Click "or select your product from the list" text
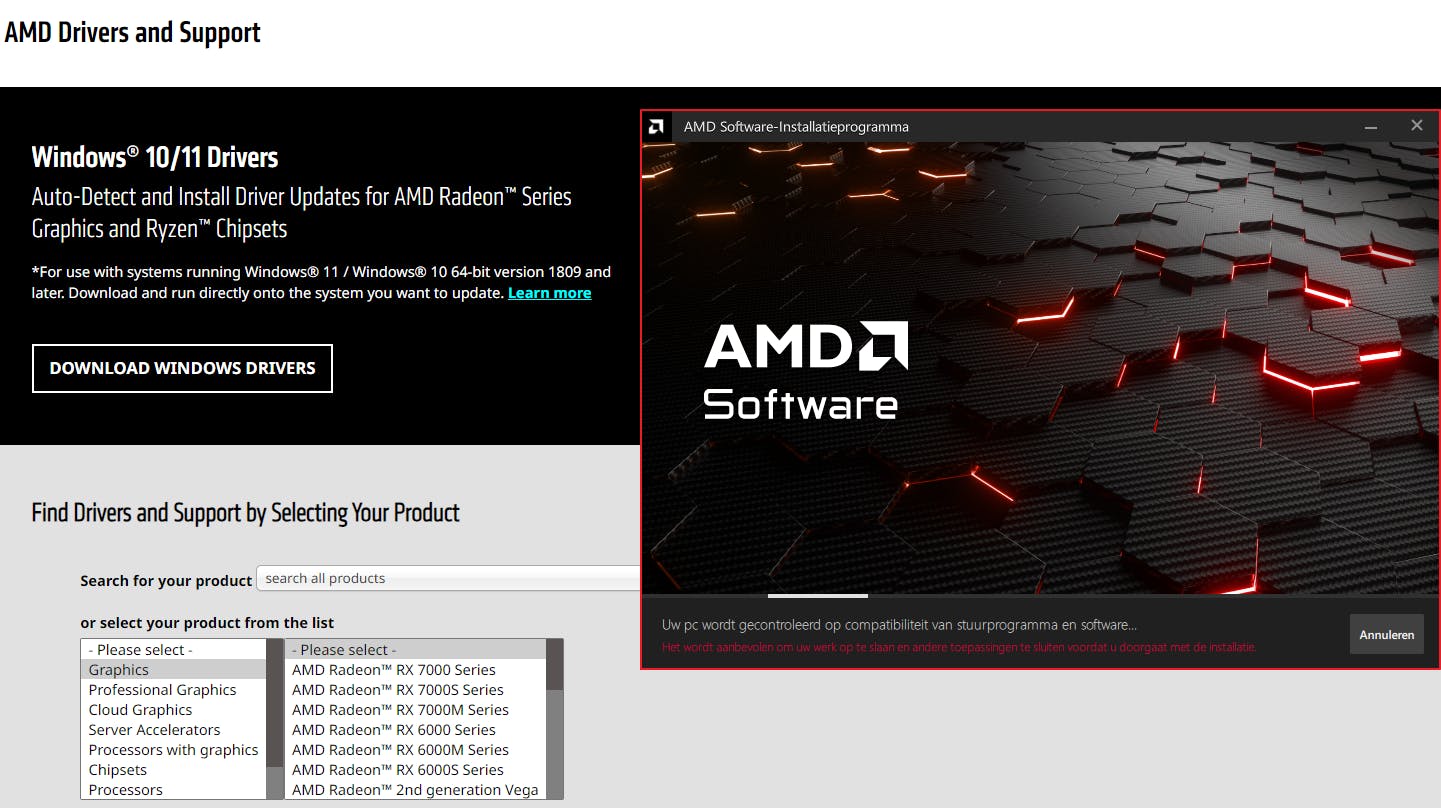Viewport: 1441px width, 808px height. click(x=207, y=623)
